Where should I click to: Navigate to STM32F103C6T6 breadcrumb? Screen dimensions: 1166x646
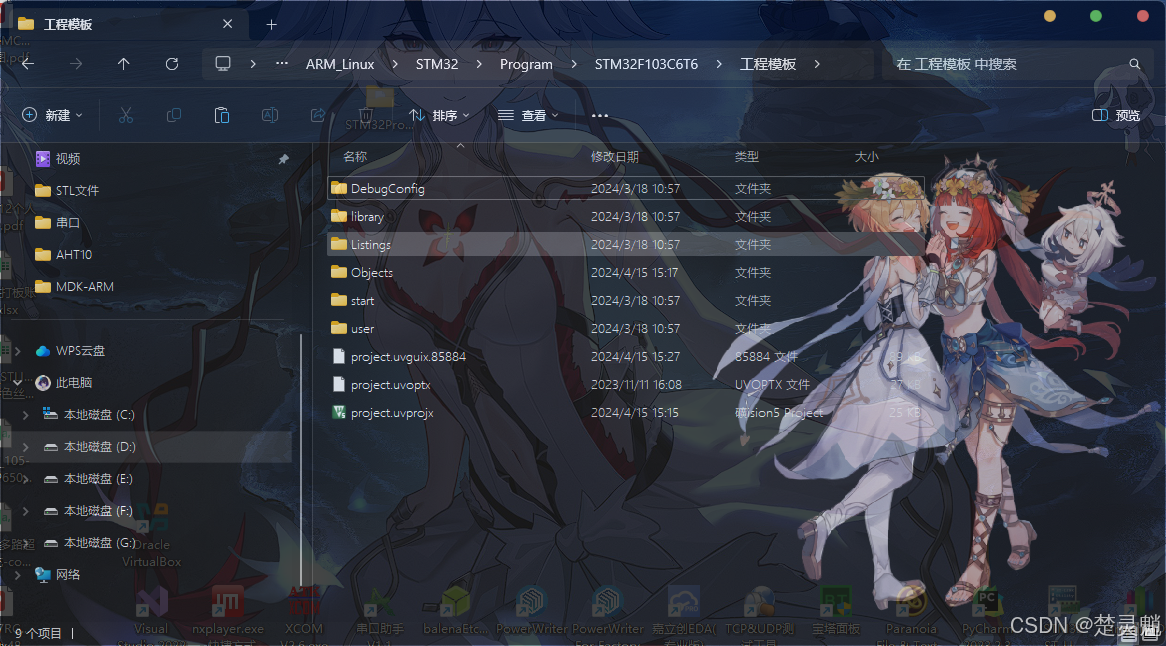(x=646, y=64)
